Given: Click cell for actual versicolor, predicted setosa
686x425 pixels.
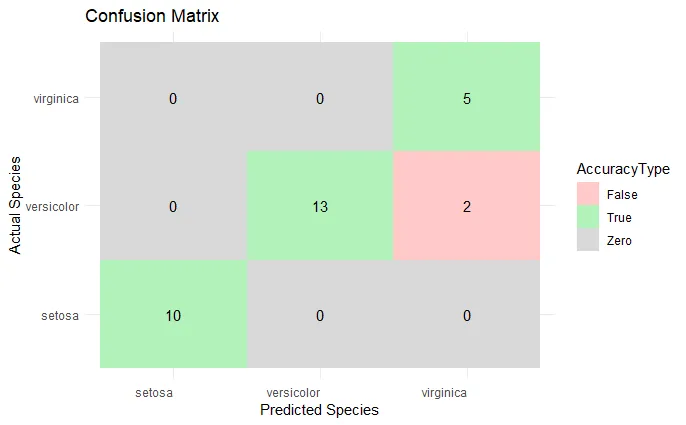Looking at the screenshot, I should pyautogui.click(x=173, y=206).
